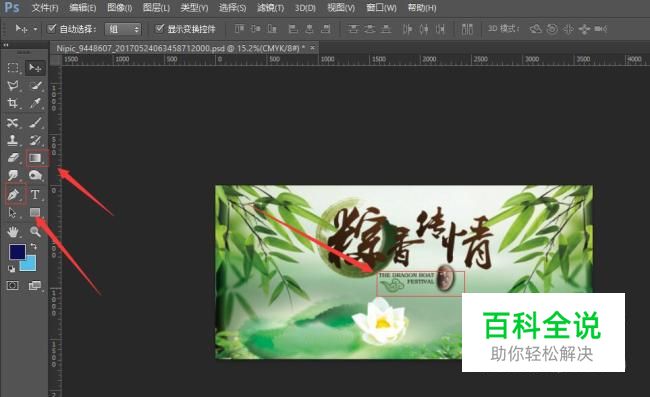Click the Auto-Align Layers icon

coord(467,29)
